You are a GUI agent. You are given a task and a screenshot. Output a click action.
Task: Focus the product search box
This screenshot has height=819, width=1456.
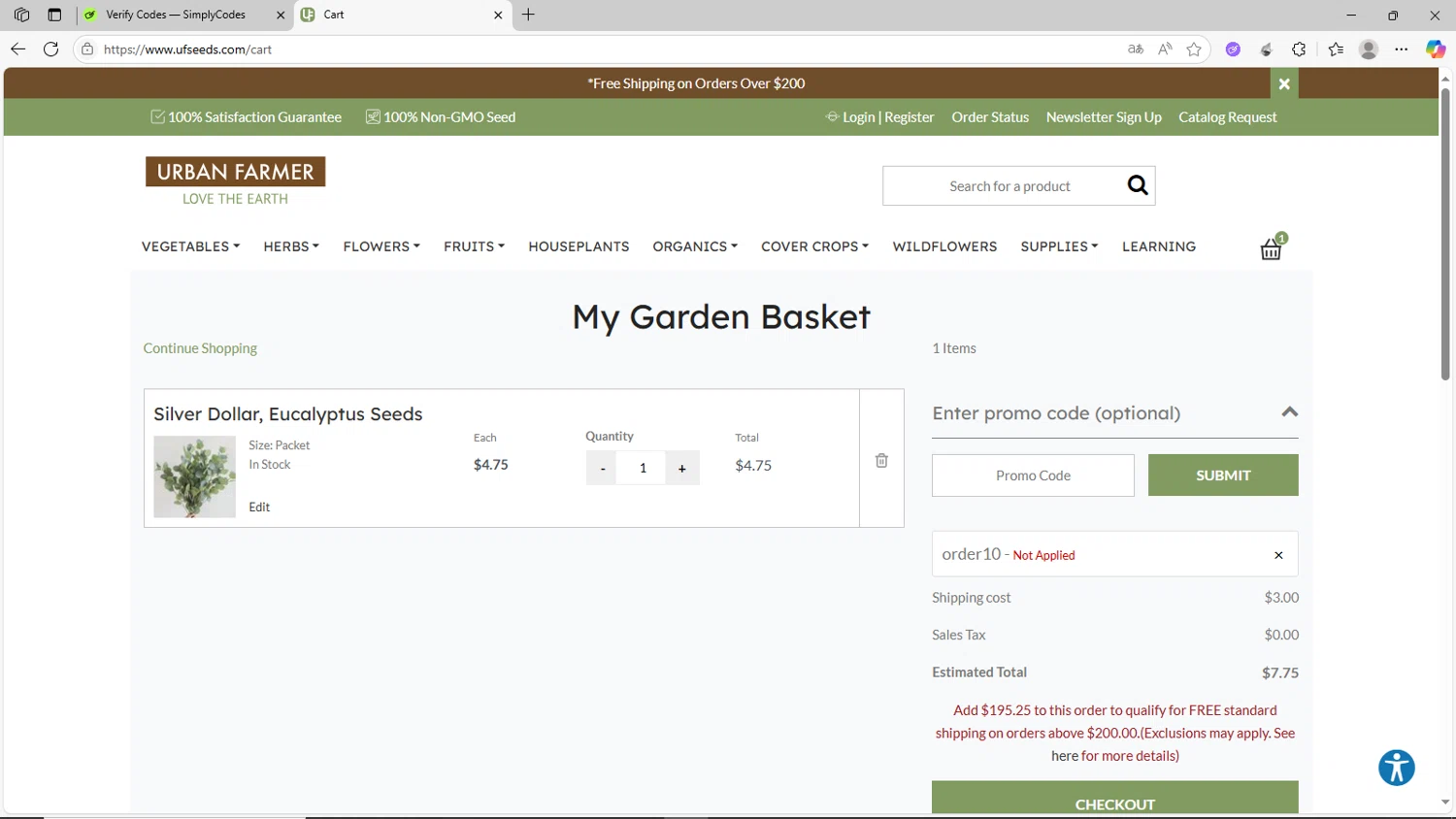tap(1005, 185)
